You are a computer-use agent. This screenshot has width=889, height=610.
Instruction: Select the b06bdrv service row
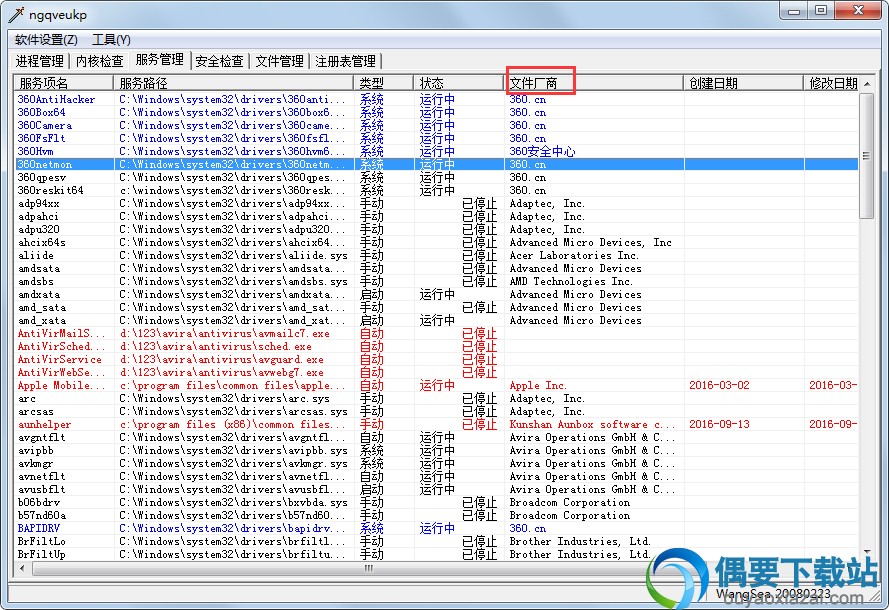point(437,503)
